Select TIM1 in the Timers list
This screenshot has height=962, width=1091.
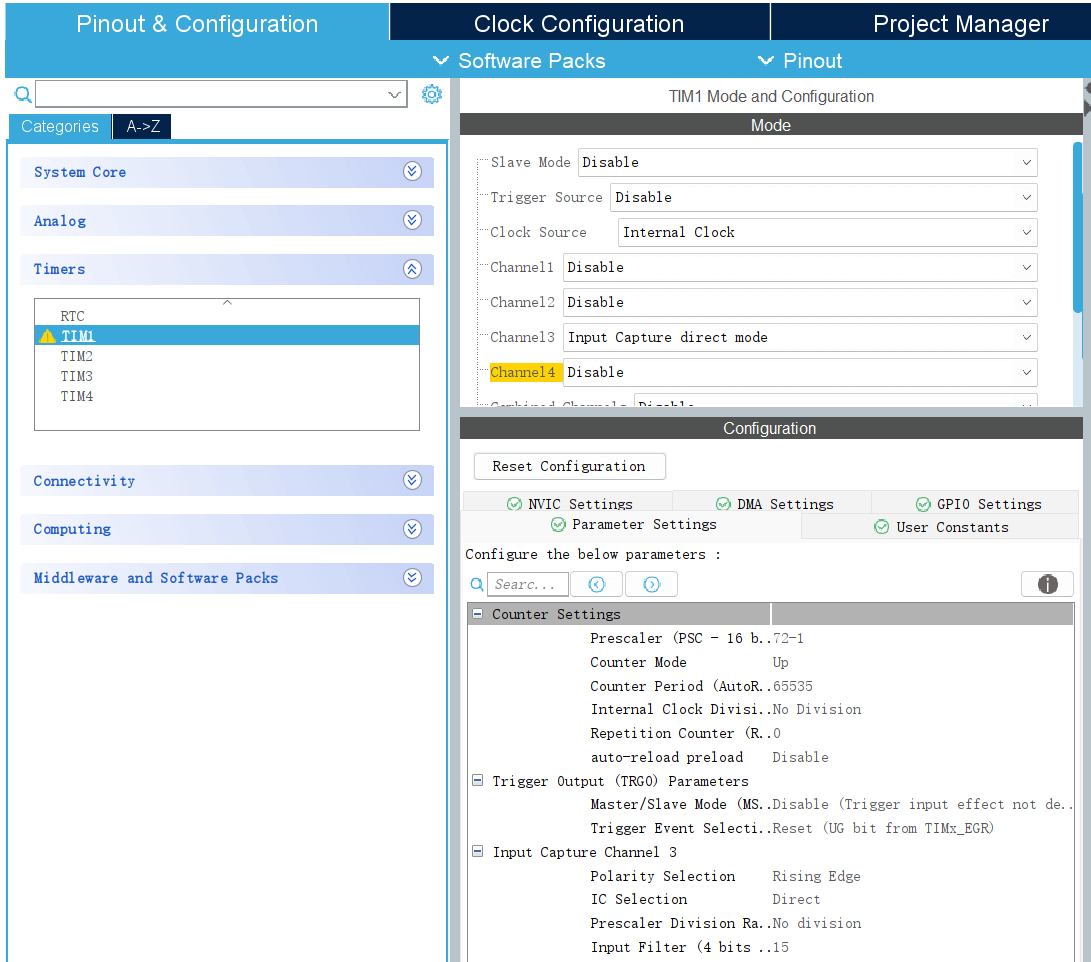227,336
